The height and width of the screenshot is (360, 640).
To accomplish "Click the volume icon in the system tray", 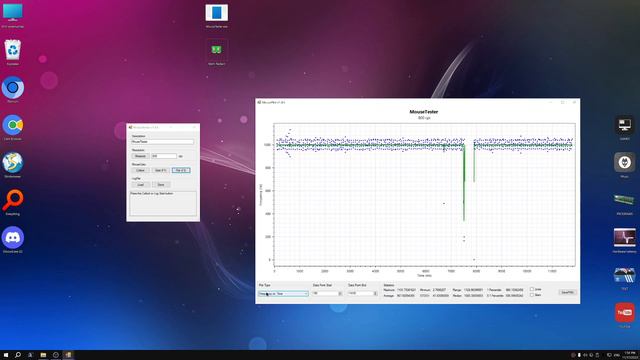I will click(585, 355).
